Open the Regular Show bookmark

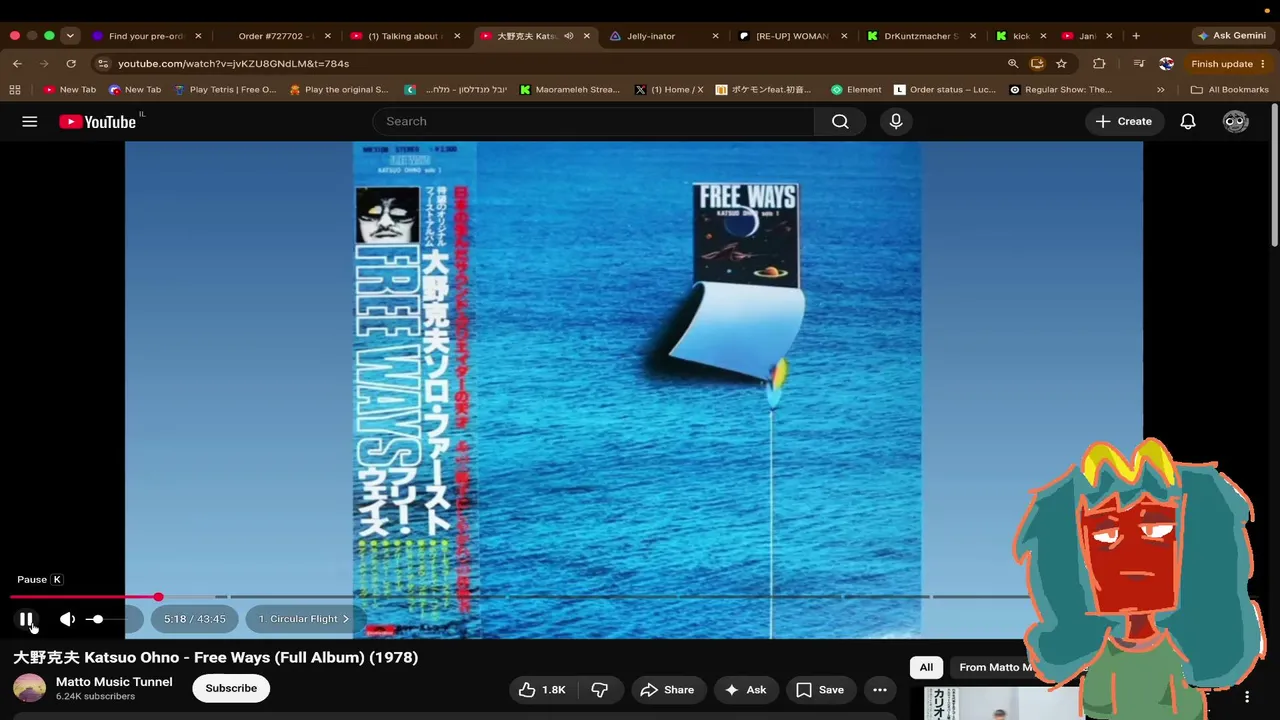point(1060,89)
